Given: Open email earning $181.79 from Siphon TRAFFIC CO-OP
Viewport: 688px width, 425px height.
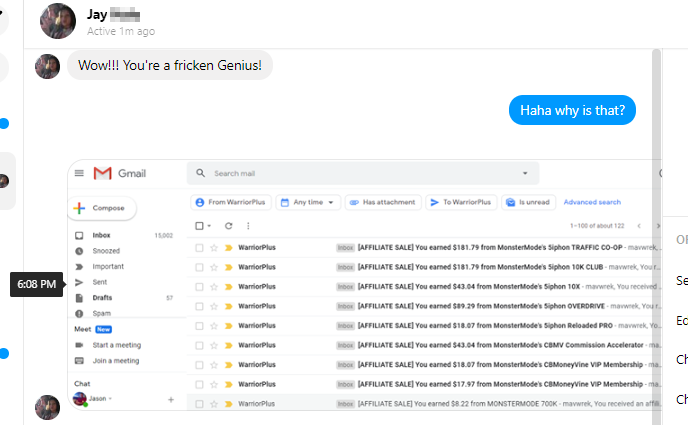Looking at the screenshot, I should tap(423, 248).
